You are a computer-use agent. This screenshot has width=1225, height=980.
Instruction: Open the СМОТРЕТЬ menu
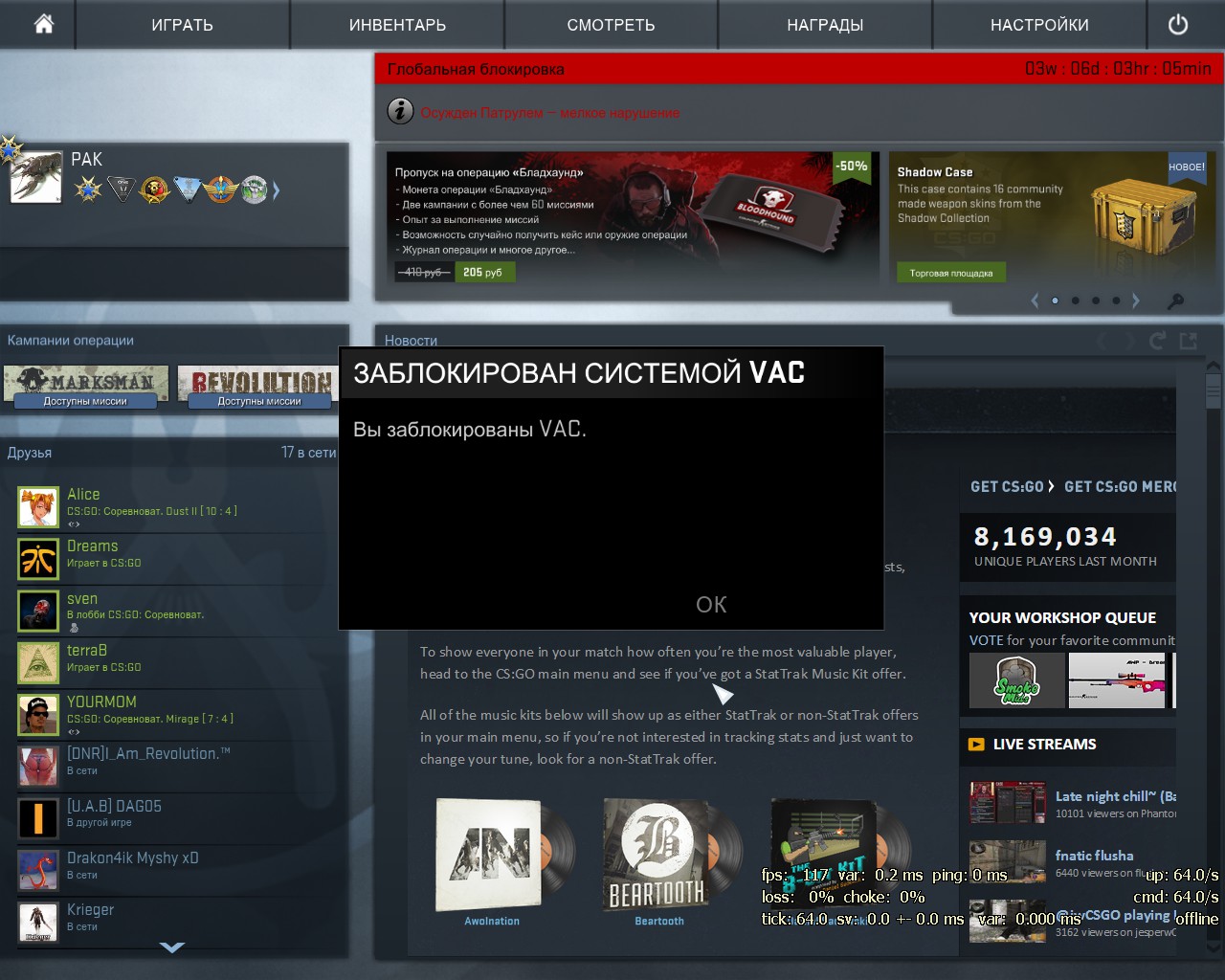[x=611, y=25]
